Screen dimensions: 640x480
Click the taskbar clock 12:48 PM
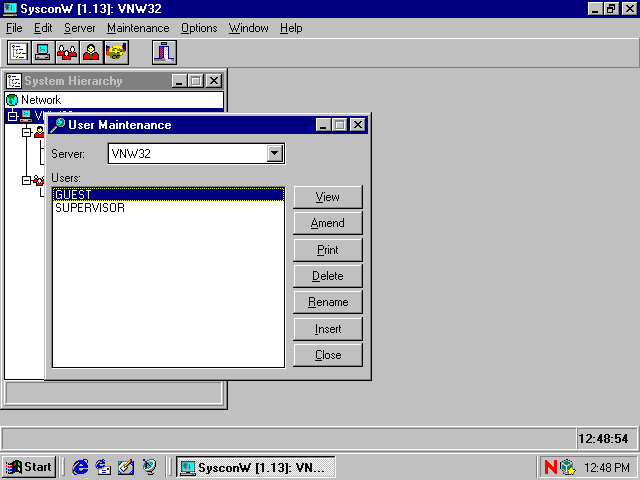[x=607, y=467]
